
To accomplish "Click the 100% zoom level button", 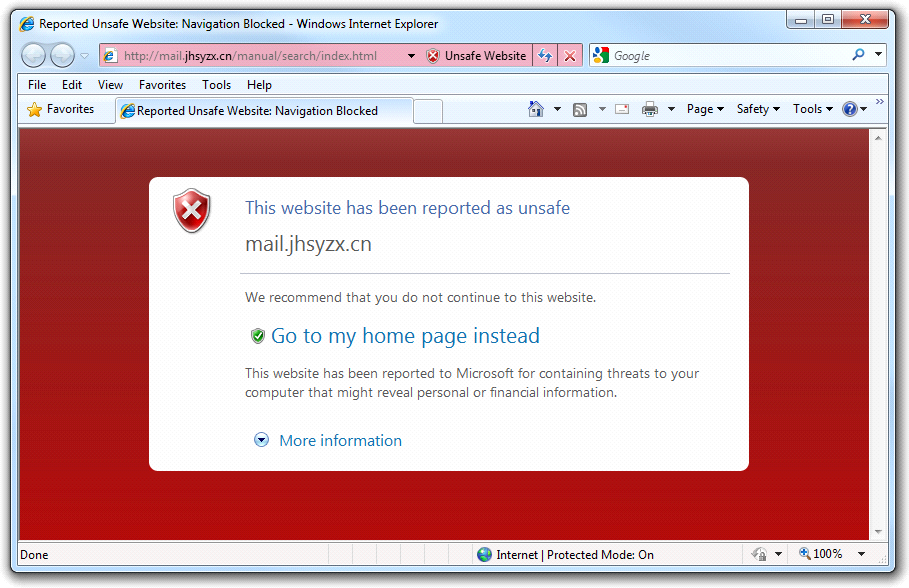I will click(x=821, y=554).
